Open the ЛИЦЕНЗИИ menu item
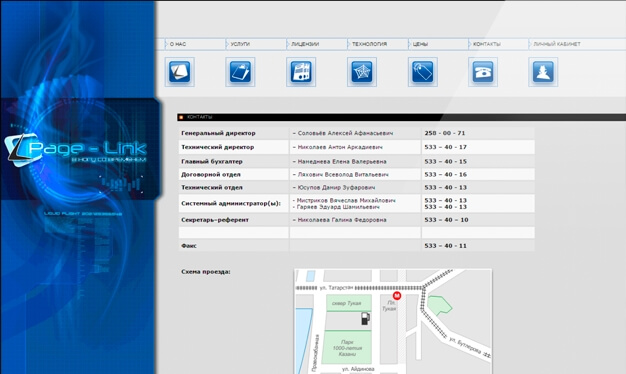 305,44
